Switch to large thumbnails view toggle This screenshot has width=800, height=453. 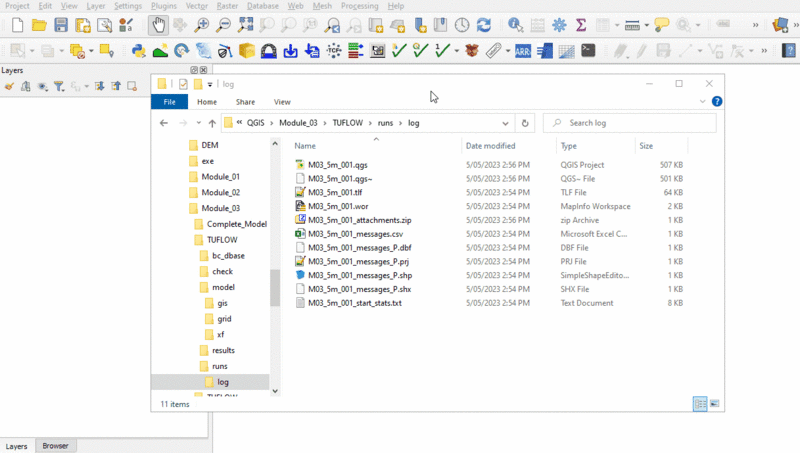point(714,403)
